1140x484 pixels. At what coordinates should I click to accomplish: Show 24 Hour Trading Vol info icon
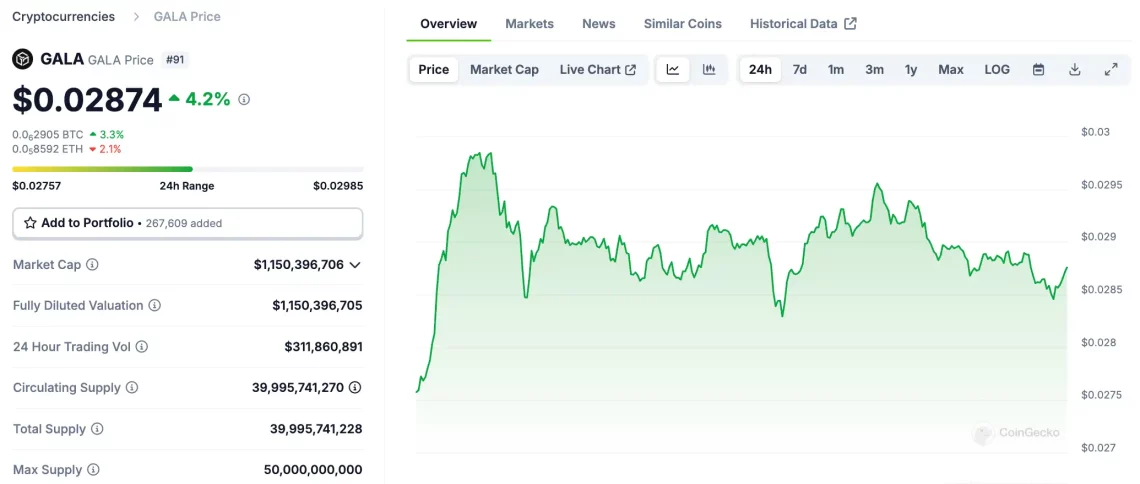pyautogui.click(x=142, y=347)
